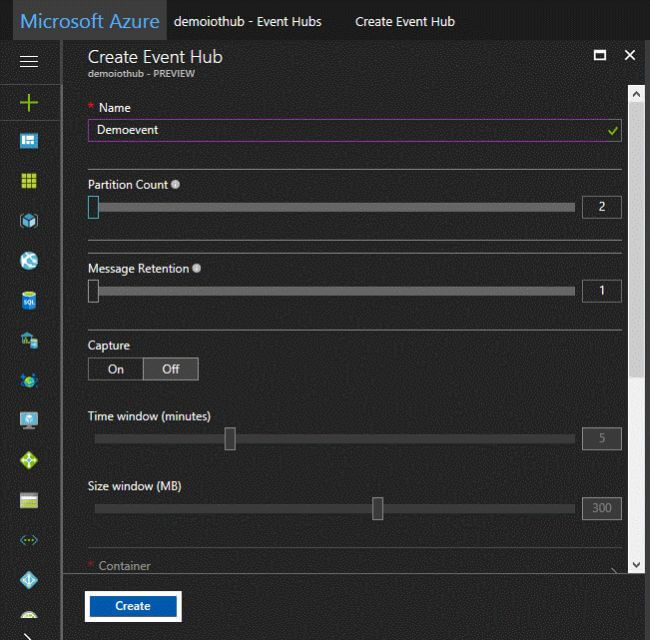Expand the Container selector chevron

point(613,572)
